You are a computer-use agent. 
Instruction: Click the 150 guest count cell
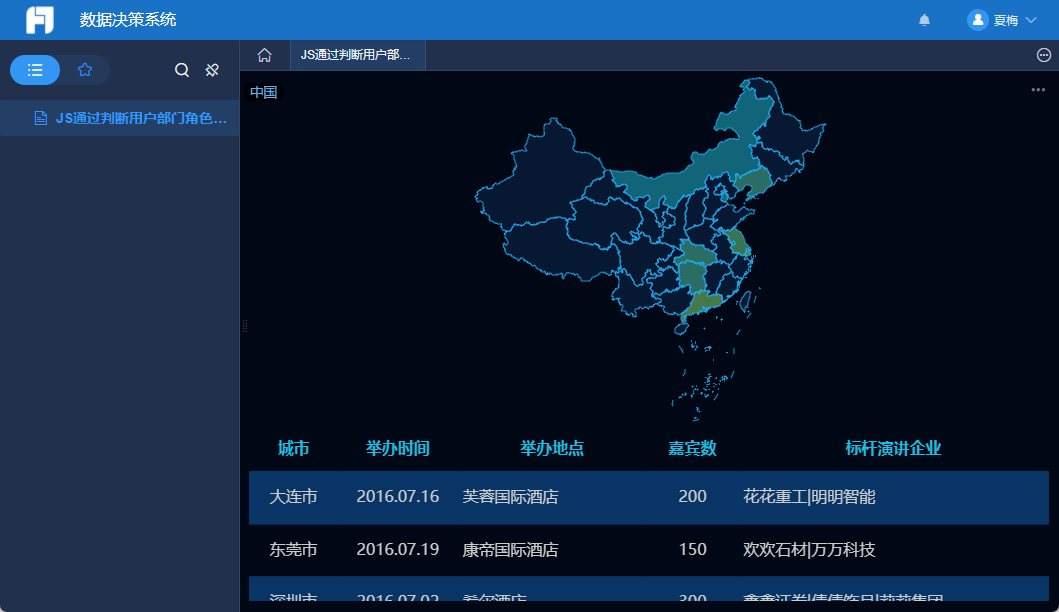tap(692, 549)
